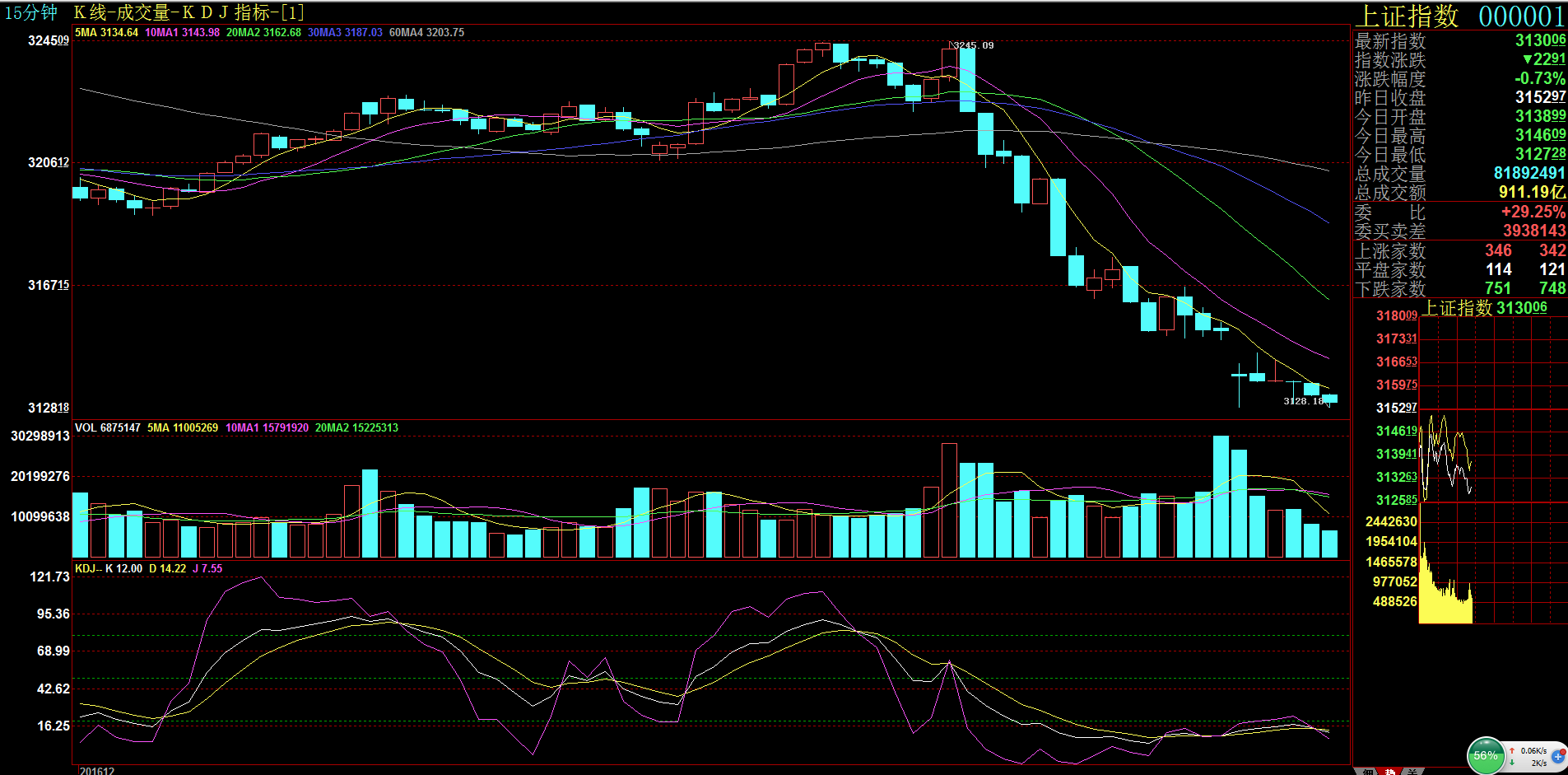Click the 3128.18 low price marker
Image resolution: width=1568 pixels, height=775 pixels.
point(1304,401)
